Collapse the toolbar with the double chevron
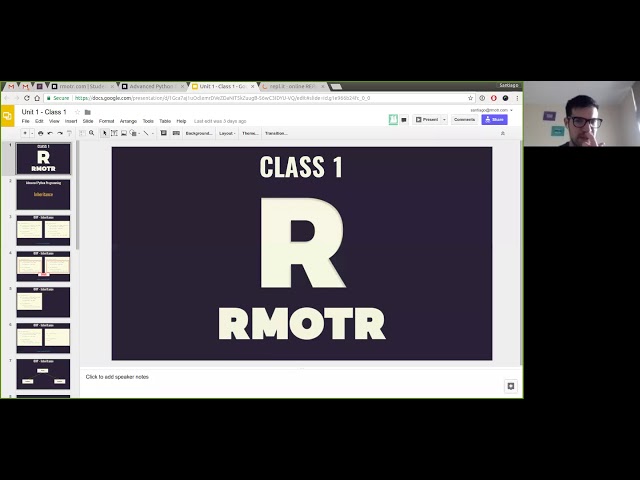 [x=503, y=133]
